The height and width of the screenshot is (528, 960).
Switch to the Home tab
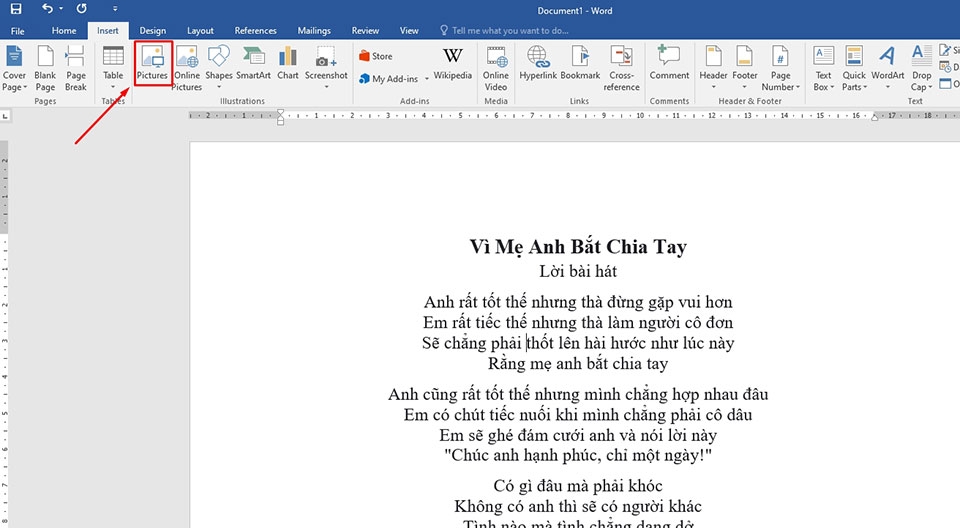[64, 31]
